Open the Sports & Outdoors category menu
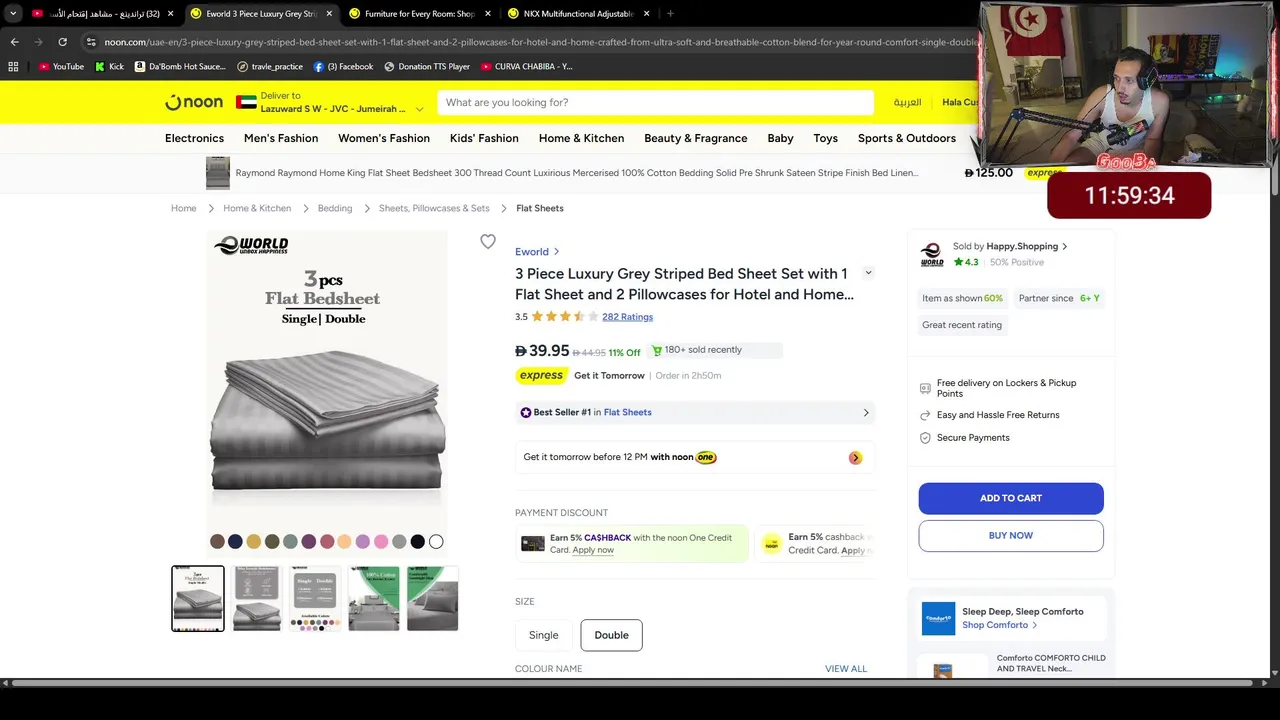This screenshot has width=1280, height=720. tap(907, 138)
